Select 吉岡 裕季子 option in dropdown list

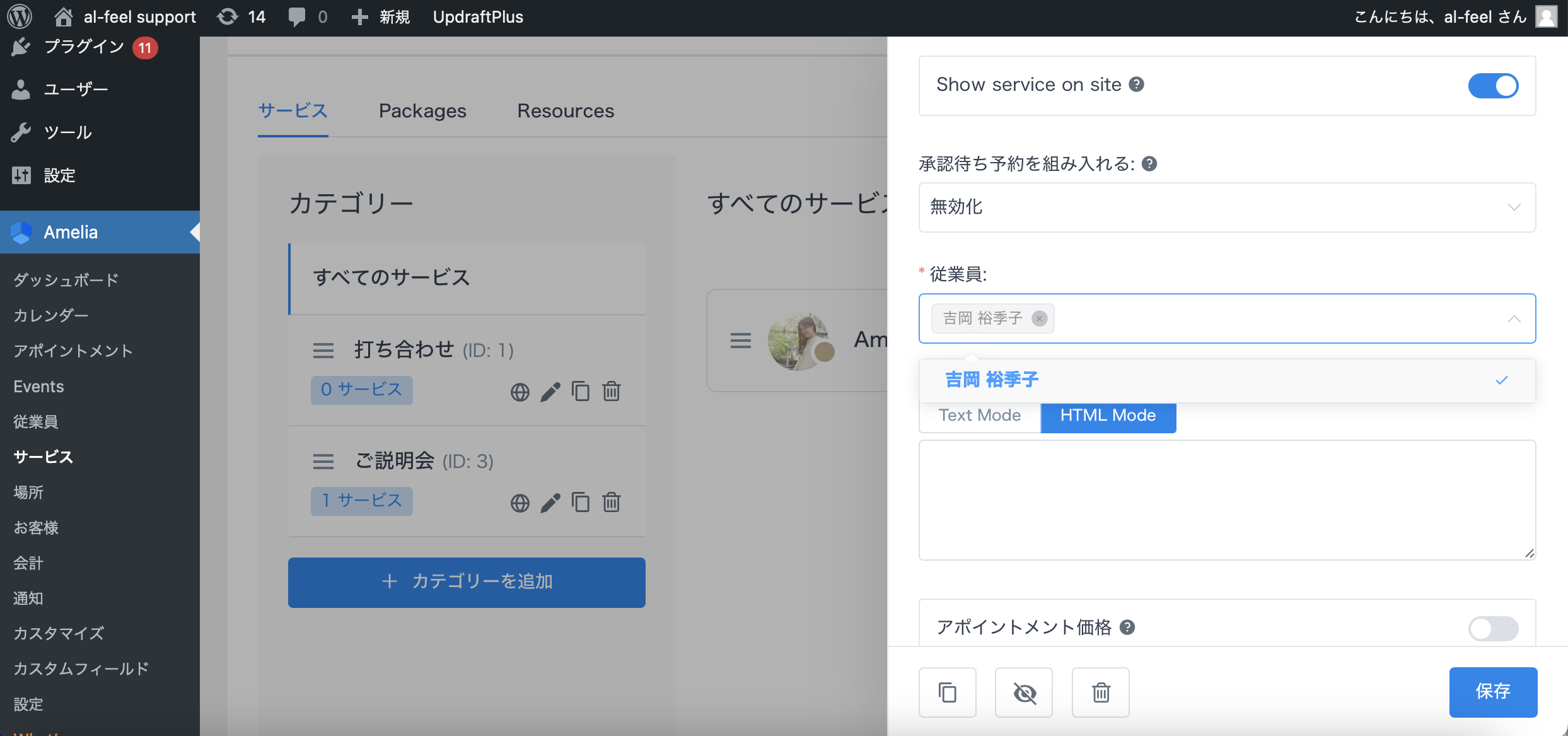[x=992, y=380]
